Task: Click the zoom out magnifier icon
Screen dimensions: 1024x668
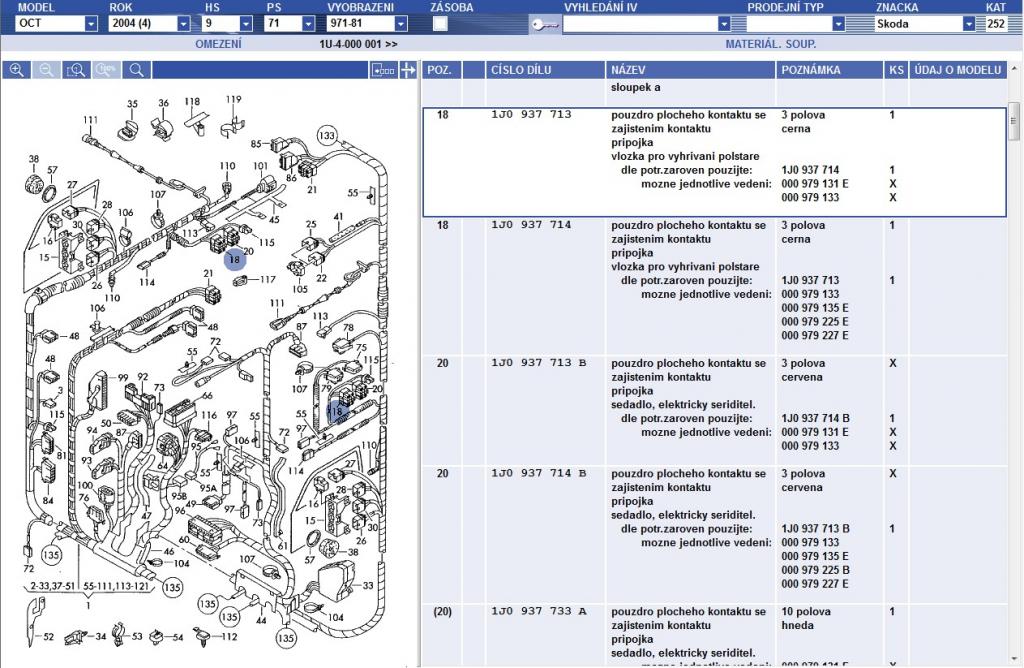Action: tap(46, 70)
